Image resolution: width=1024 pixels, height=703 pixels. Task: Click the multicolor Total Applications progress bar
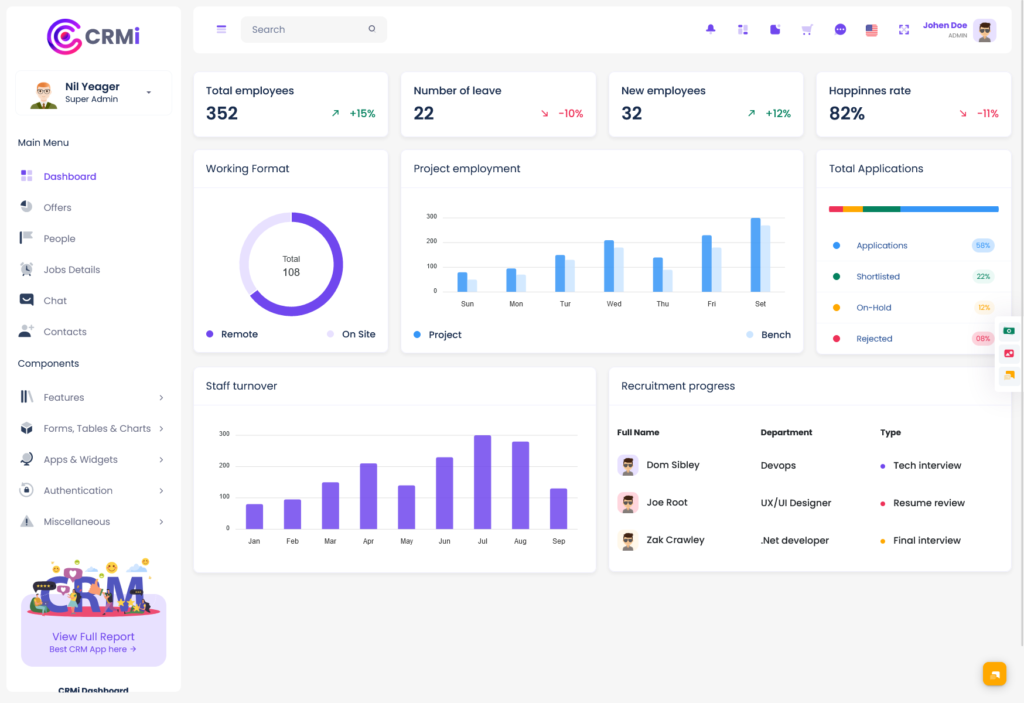point(913,208)
